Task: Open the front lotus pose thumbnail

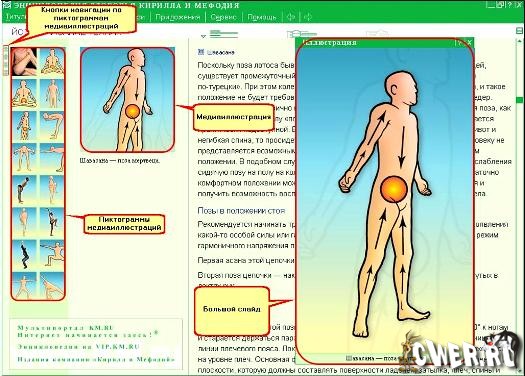Action: coord(52,62)
